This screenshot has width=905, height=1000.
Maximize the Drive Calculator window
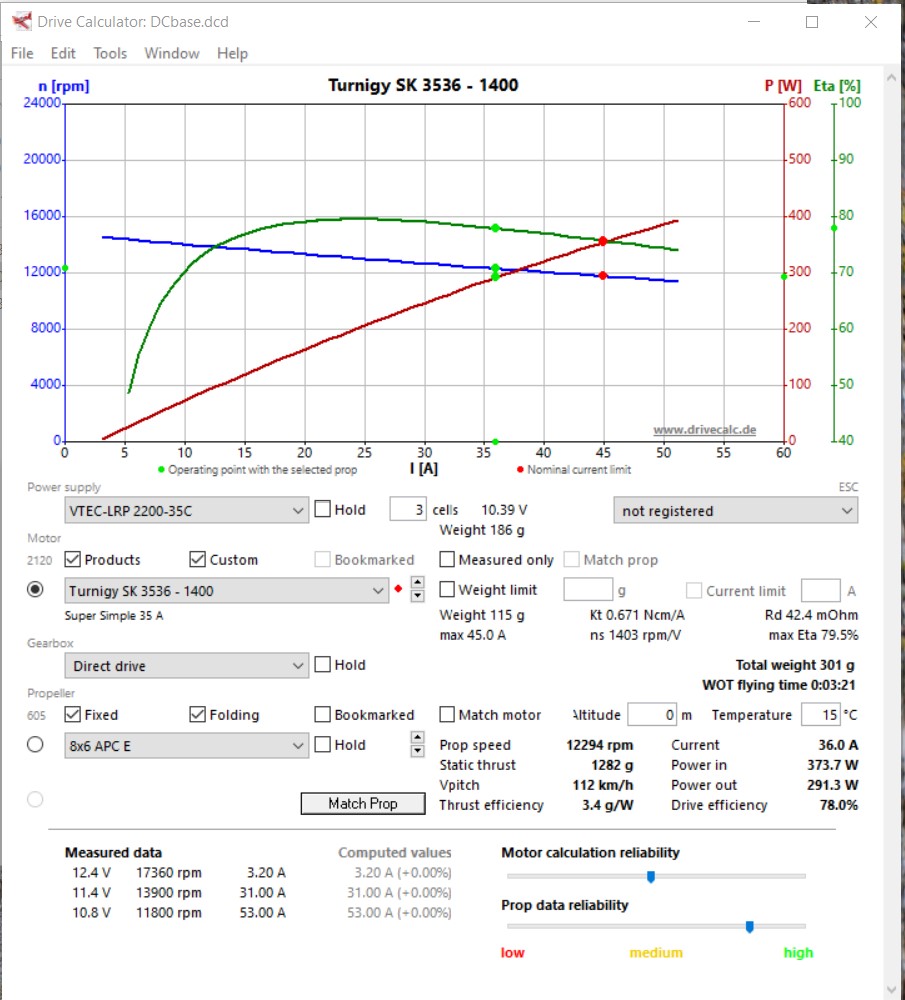point(812,21)
